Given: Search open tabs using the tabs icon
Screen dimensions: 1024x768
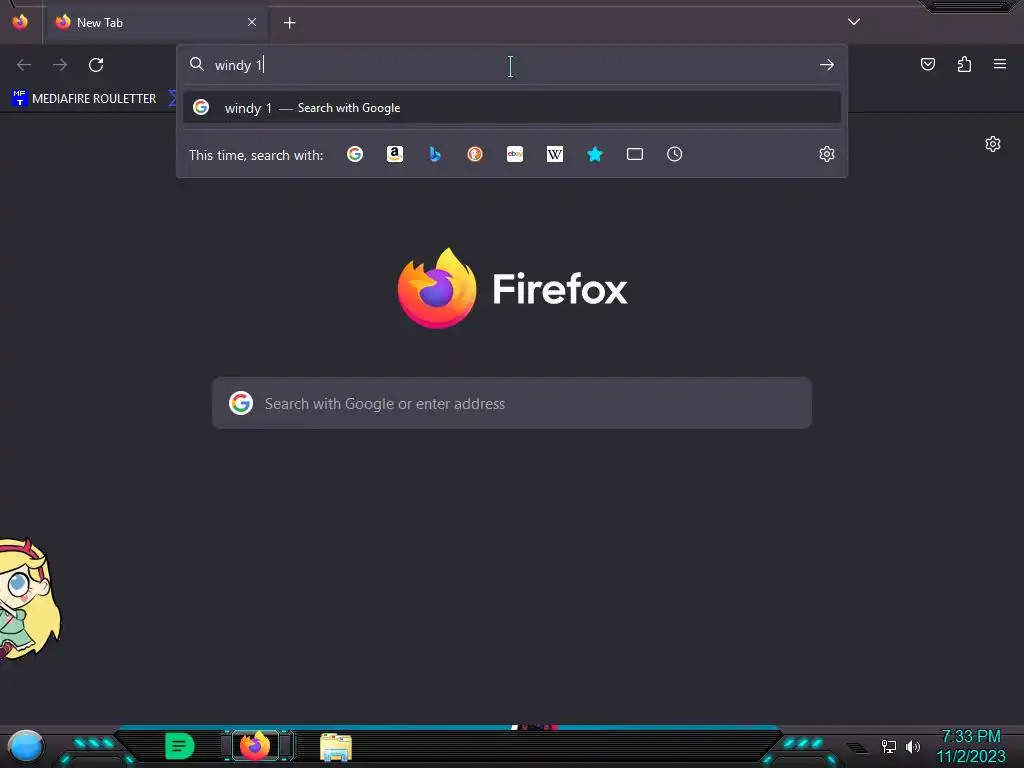Looking at the screenshot, I should [x=635, y=154].
